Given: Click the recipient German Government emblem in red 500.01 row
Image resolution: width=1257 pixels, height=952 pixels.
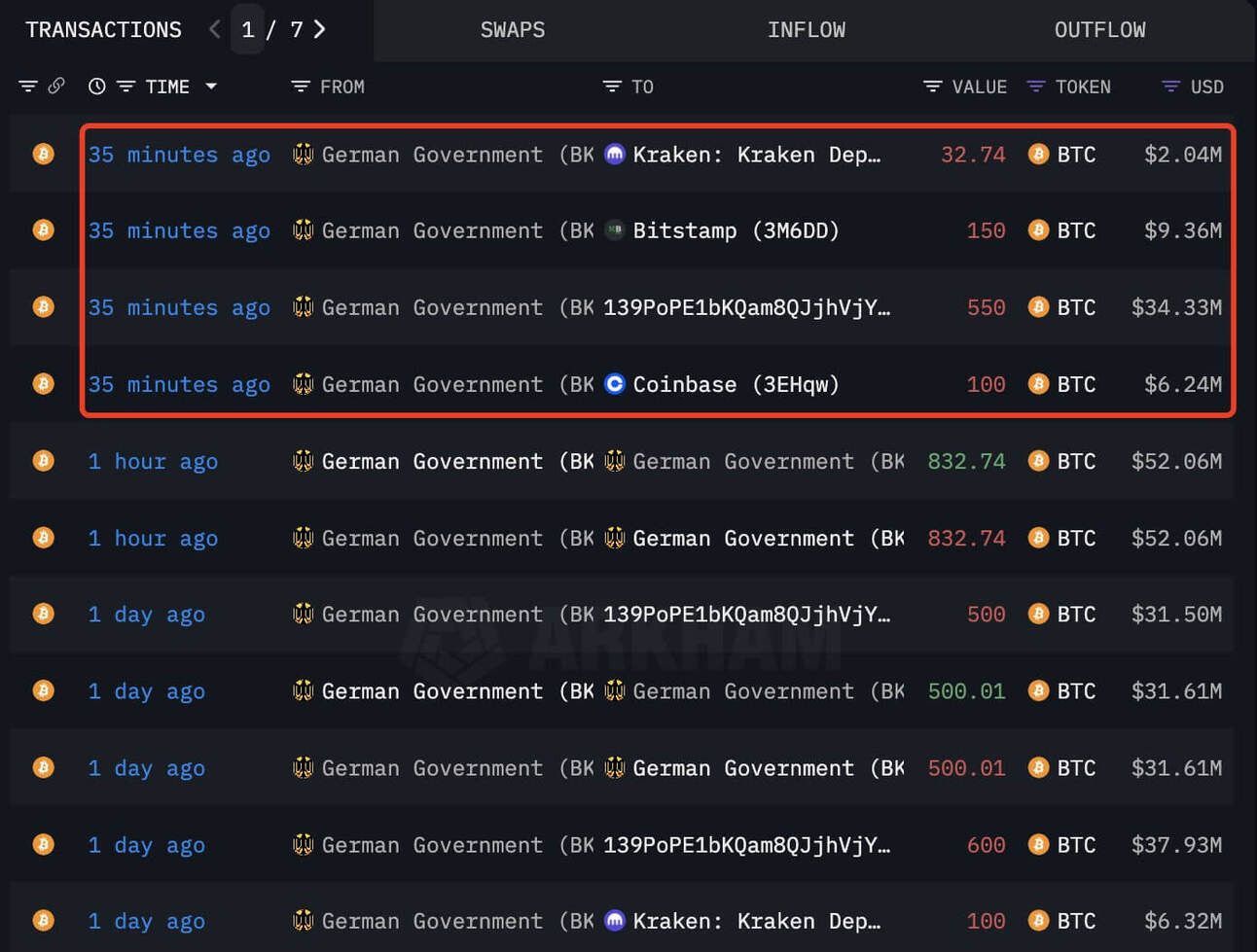Looking at the screenshot, I should tap(614, 767).
